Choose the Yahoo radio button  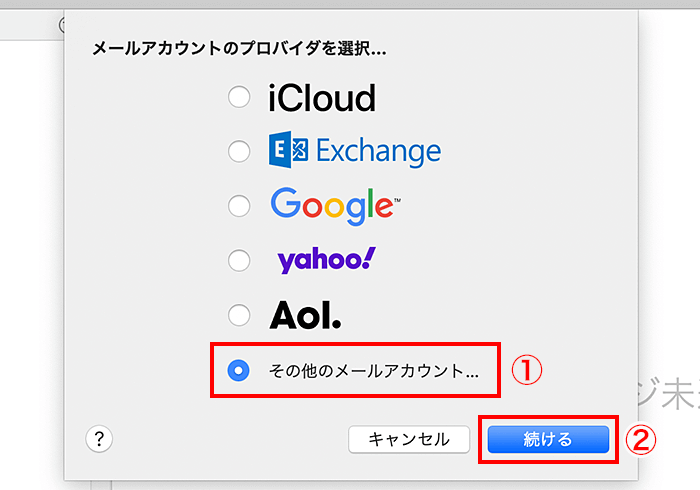pyautogui.click(x=239, y=261)
